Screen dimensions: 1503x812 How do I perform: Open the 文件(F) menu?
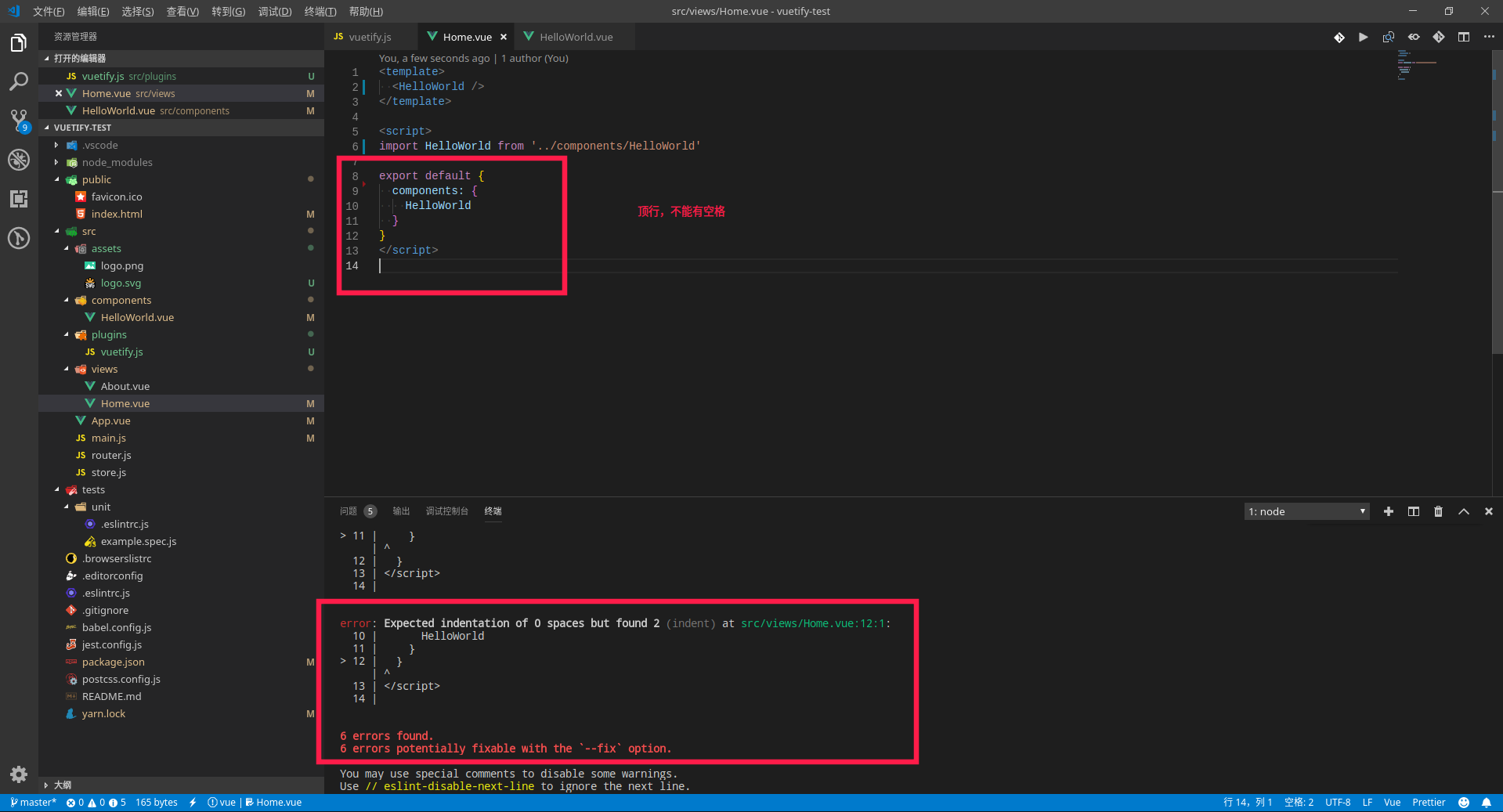pyautogui.click(x=49, y=11)
